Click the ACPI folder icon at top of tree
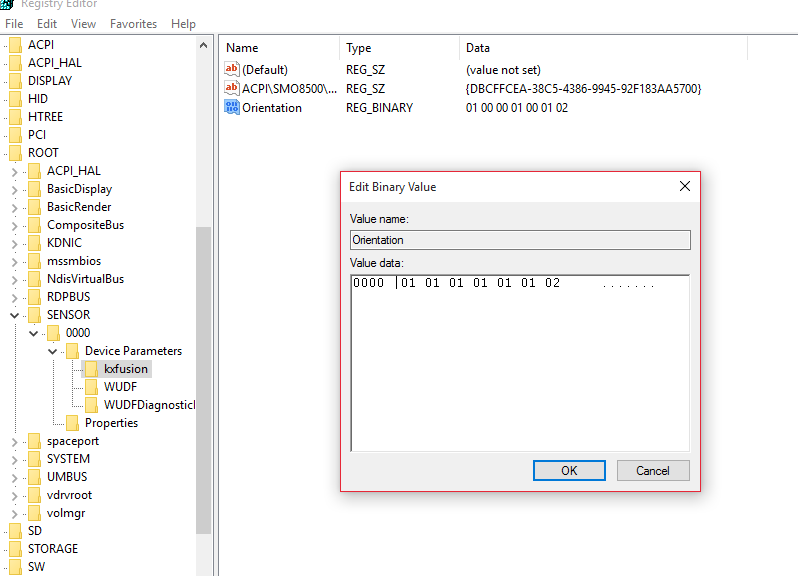This screenshot has height=576, width=798. [x=16, y=45]
